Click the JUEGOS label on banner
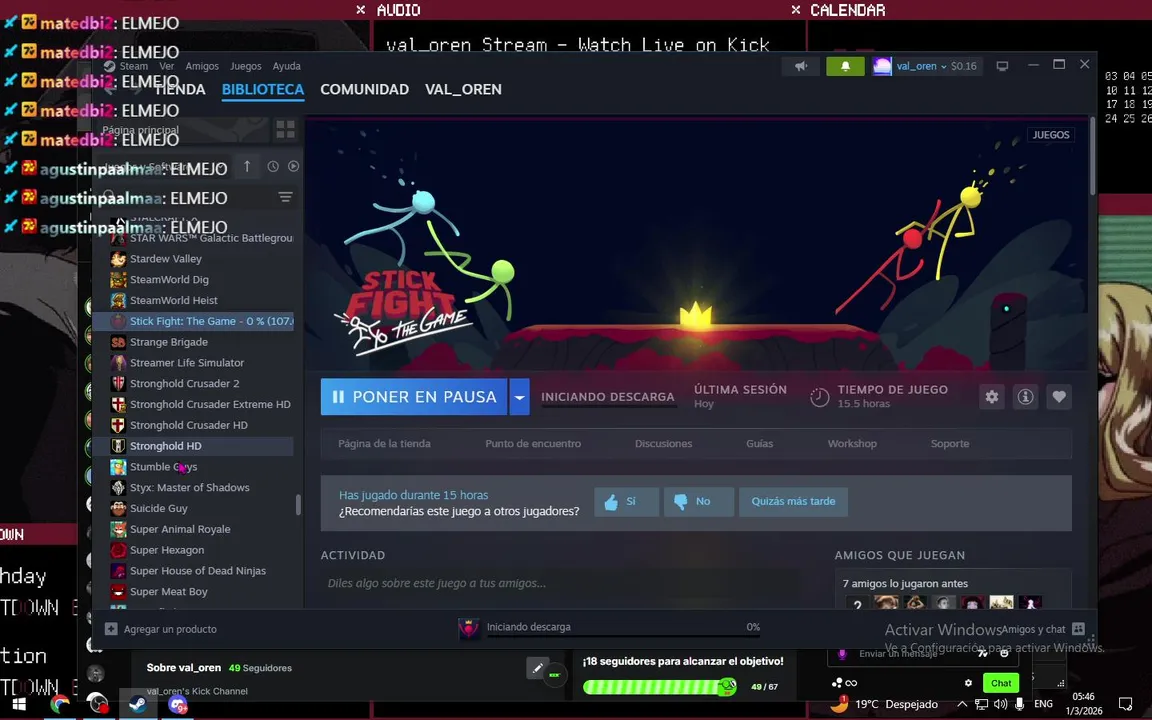 (x=1051, y=135)
